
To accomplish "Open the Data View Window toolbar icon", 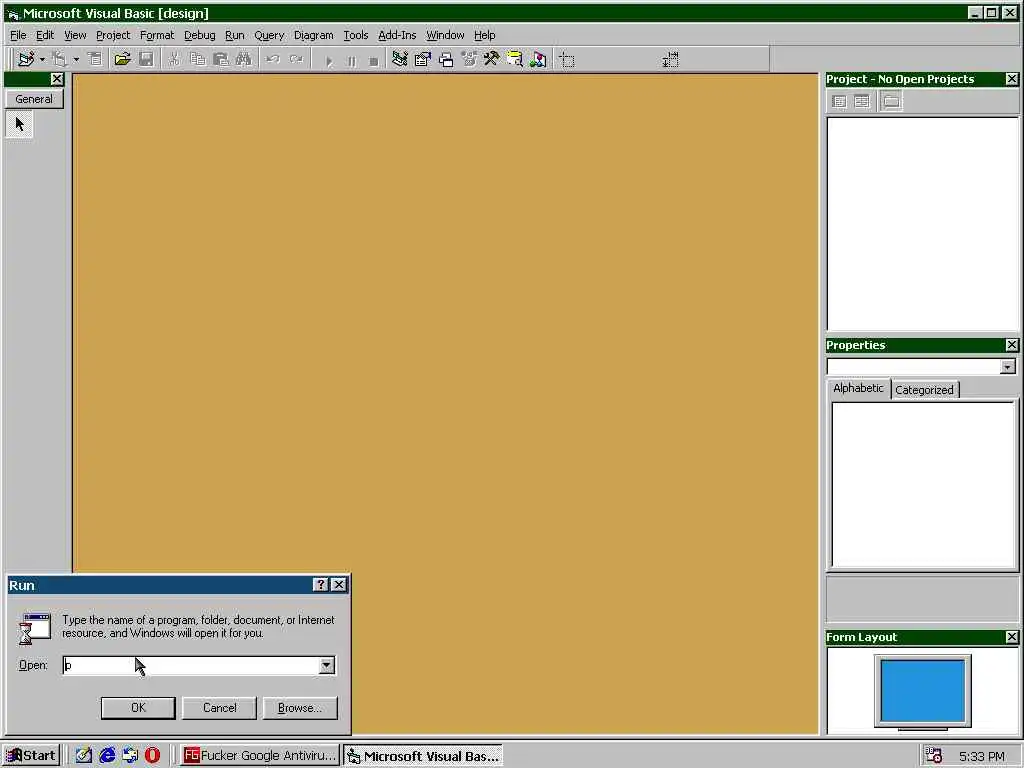I will coord(515,59).
